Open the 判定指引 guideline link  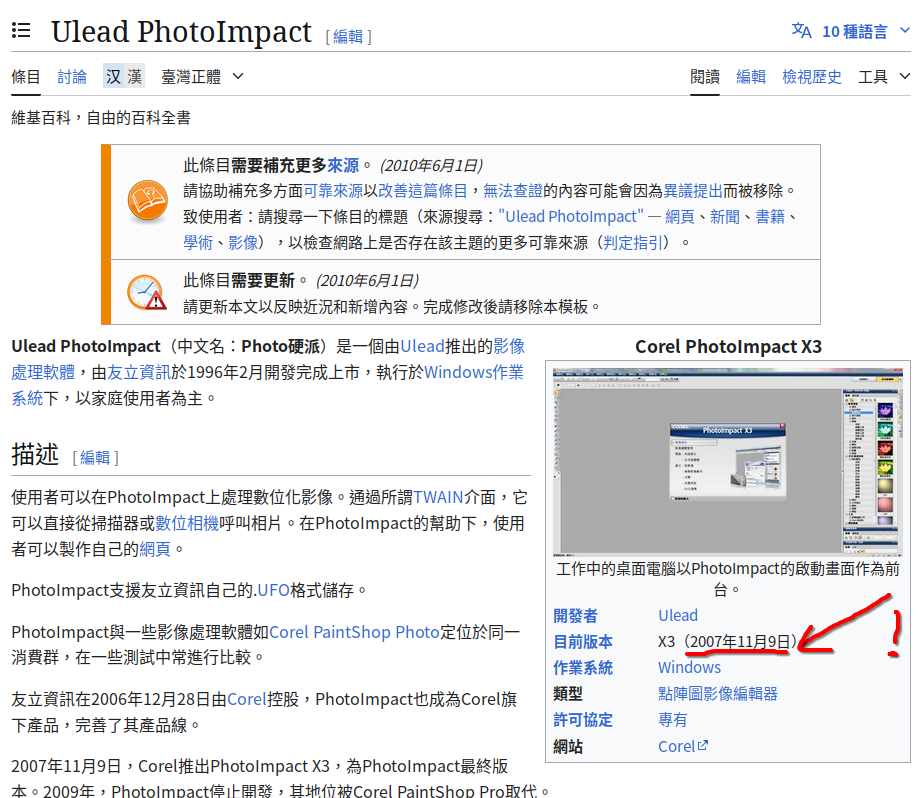point(635,242)
